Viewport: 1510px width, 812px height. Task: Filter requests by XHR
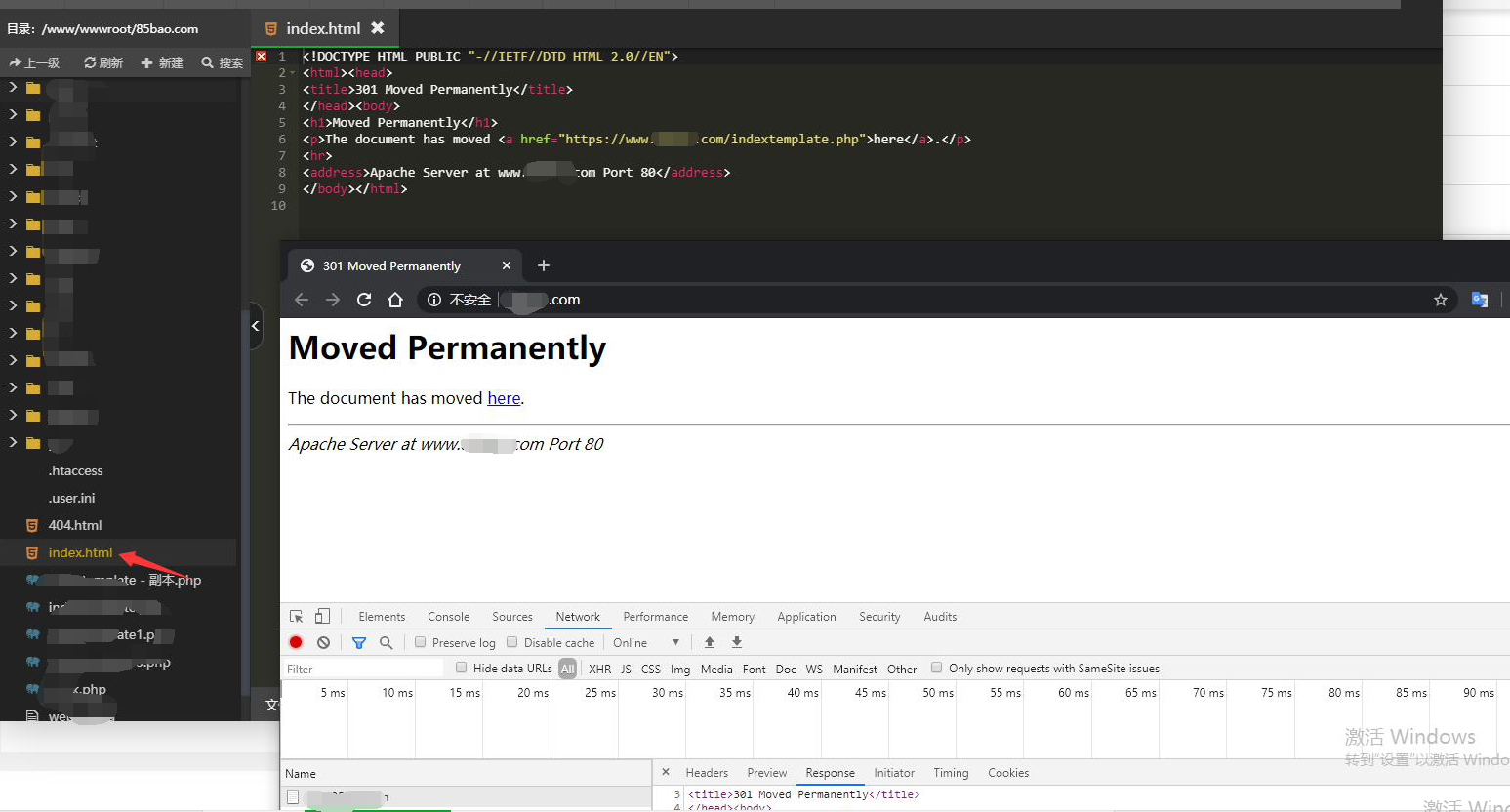click(599, 669)
